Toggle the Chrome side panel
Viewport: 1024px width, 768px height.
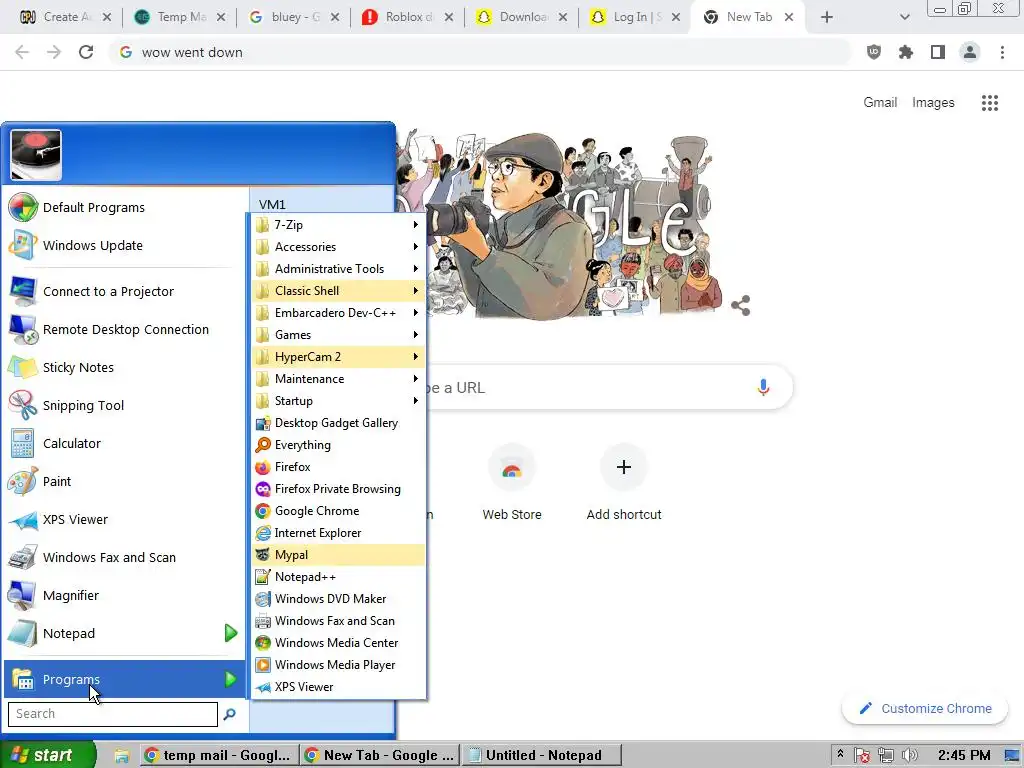point(938,52)
